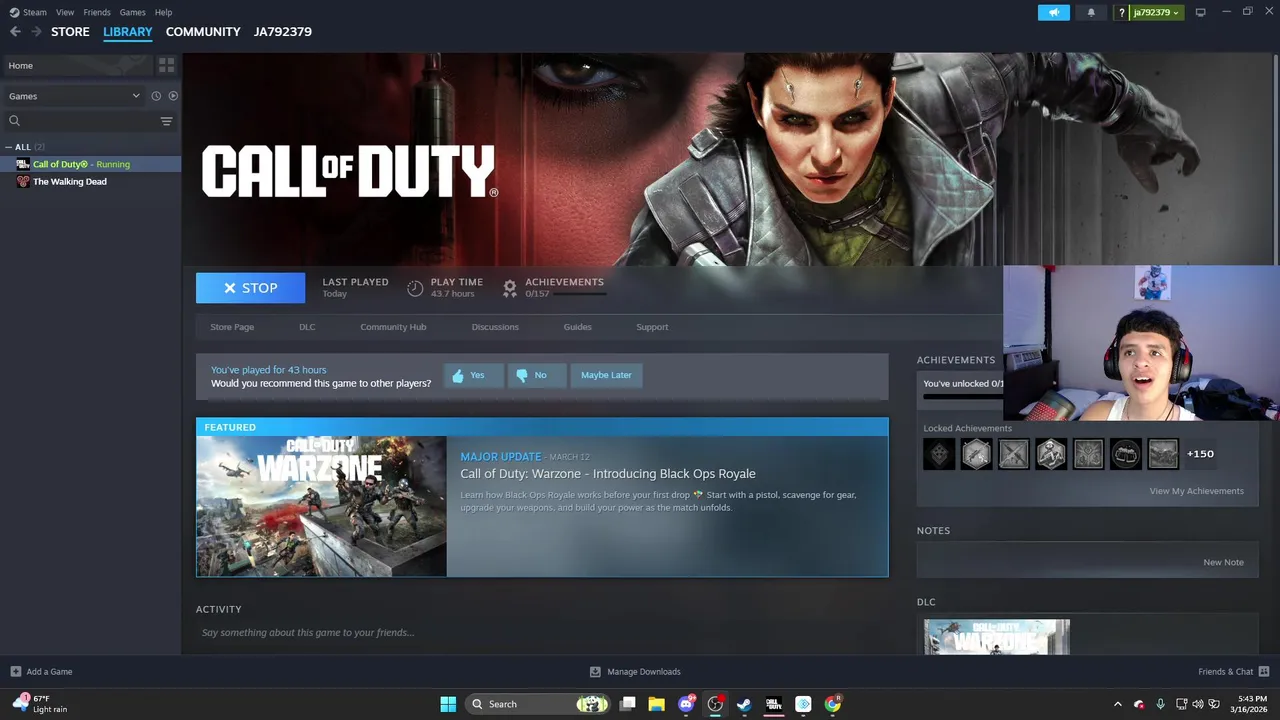Click third locked achievement icon
This screenshot has width=1280, height=720.
pyautogui.click(x=1013, y=454)
